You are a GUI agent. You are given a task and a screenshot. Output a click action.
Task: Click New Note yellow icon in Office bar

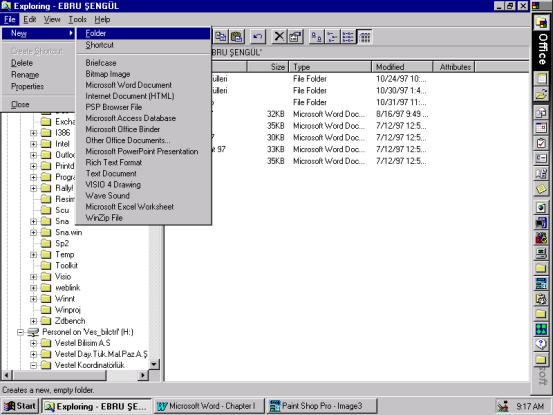pyautogui.click(x=541, y=189)
